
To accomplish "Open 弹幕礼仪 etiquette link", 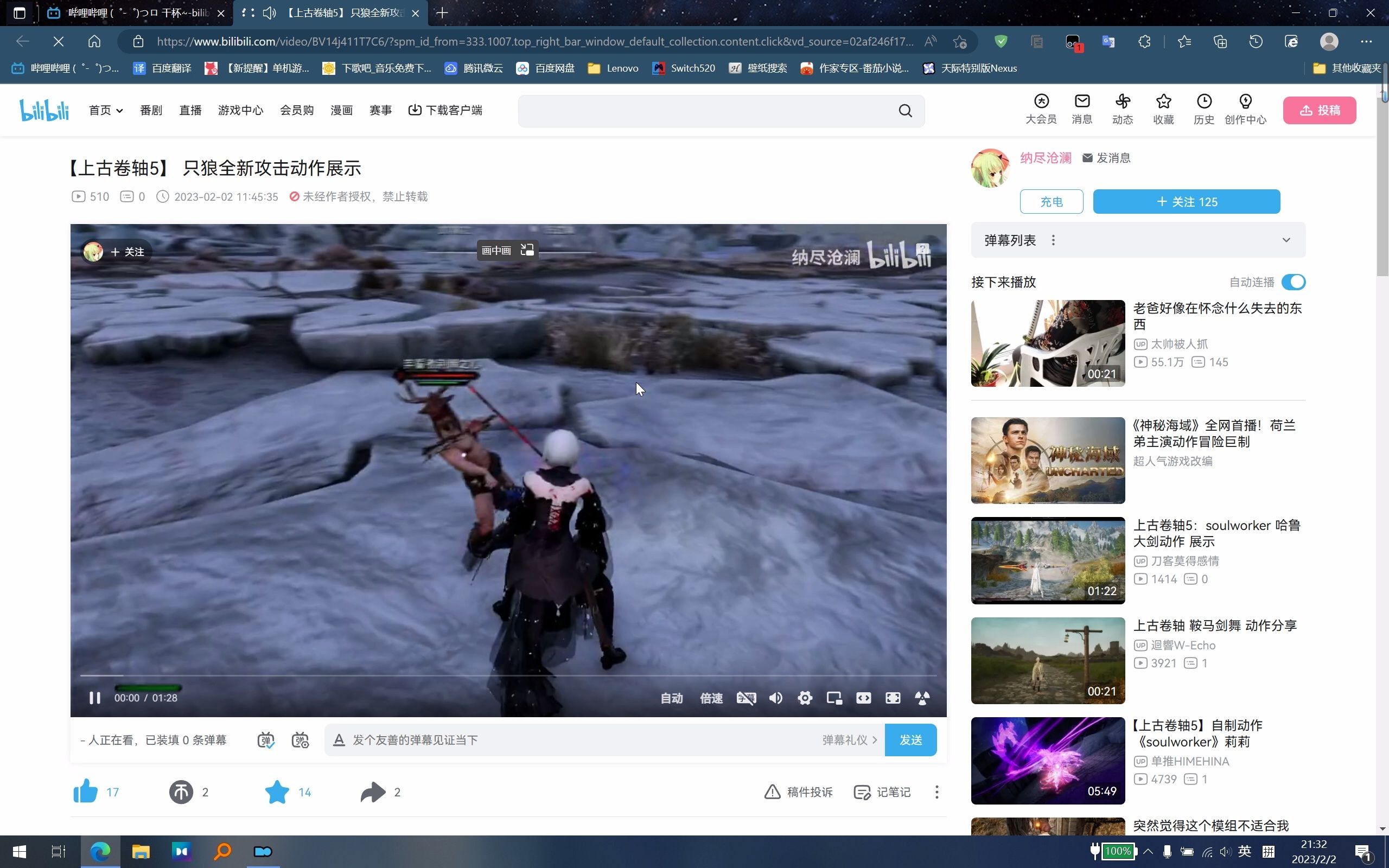I will coord(850,740).
